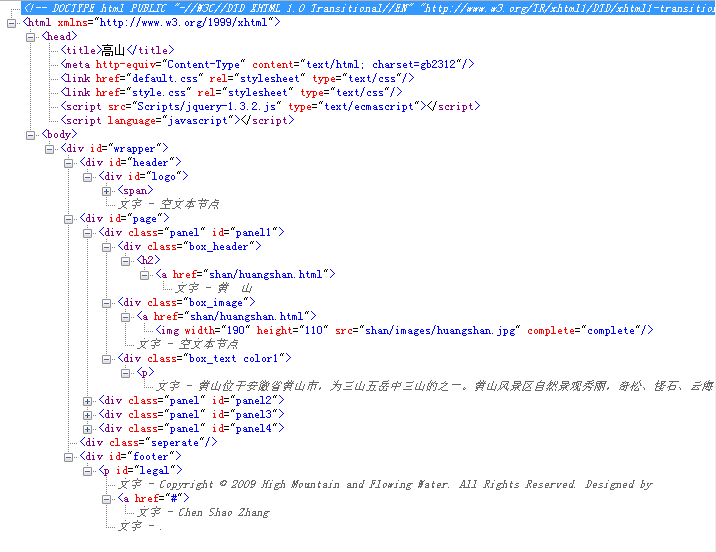
Task: Collapse the box_image div node
Action: (x=106, y=303)
